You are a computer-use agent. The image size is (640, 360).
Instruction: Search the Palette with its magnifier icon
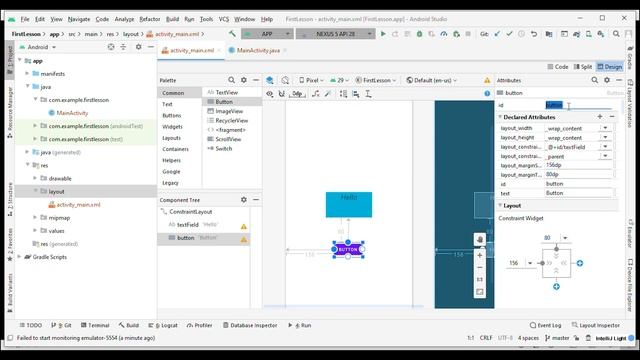click(x=231, y=80)
